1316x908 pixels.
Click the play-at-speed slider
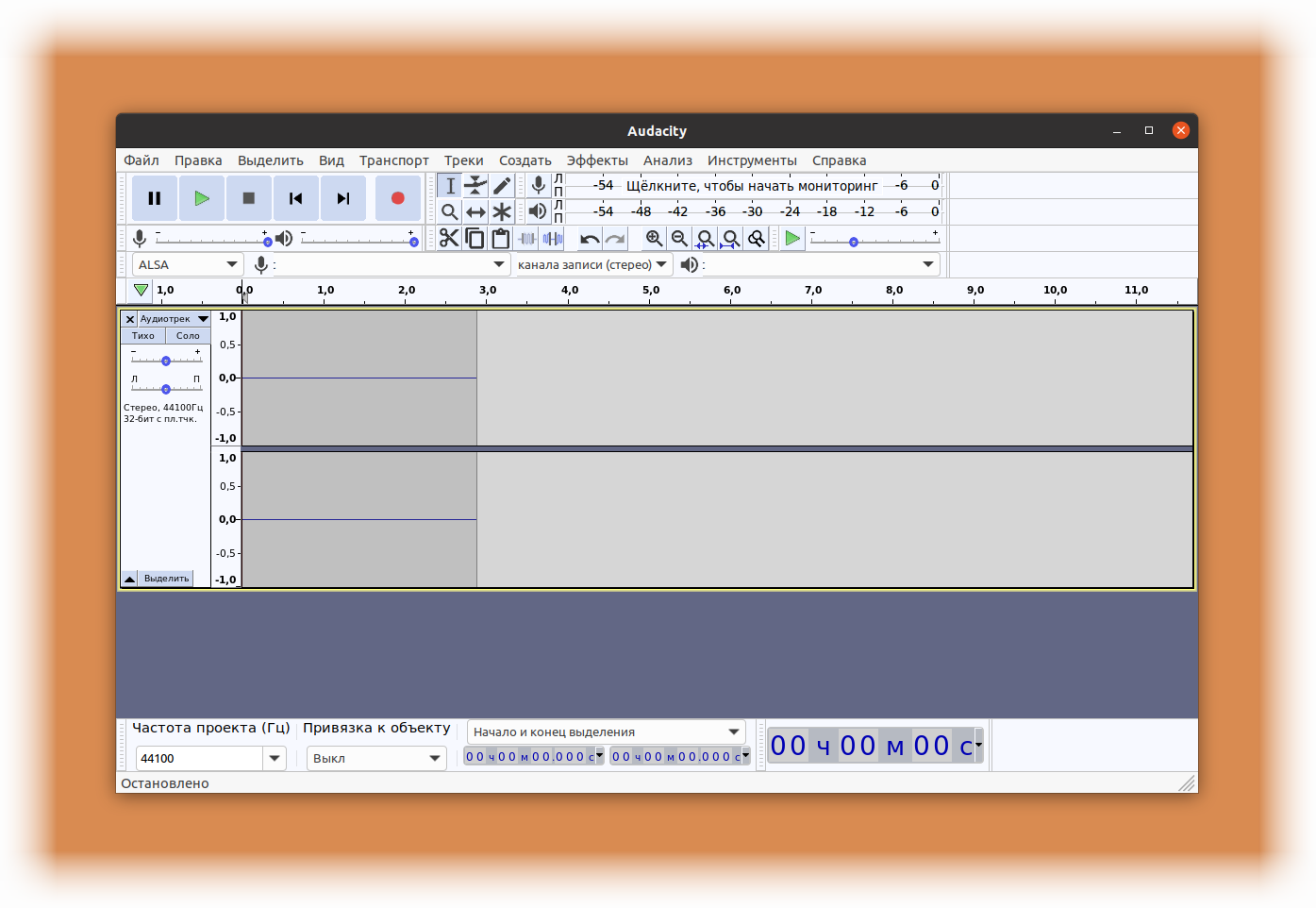(875, 240)
